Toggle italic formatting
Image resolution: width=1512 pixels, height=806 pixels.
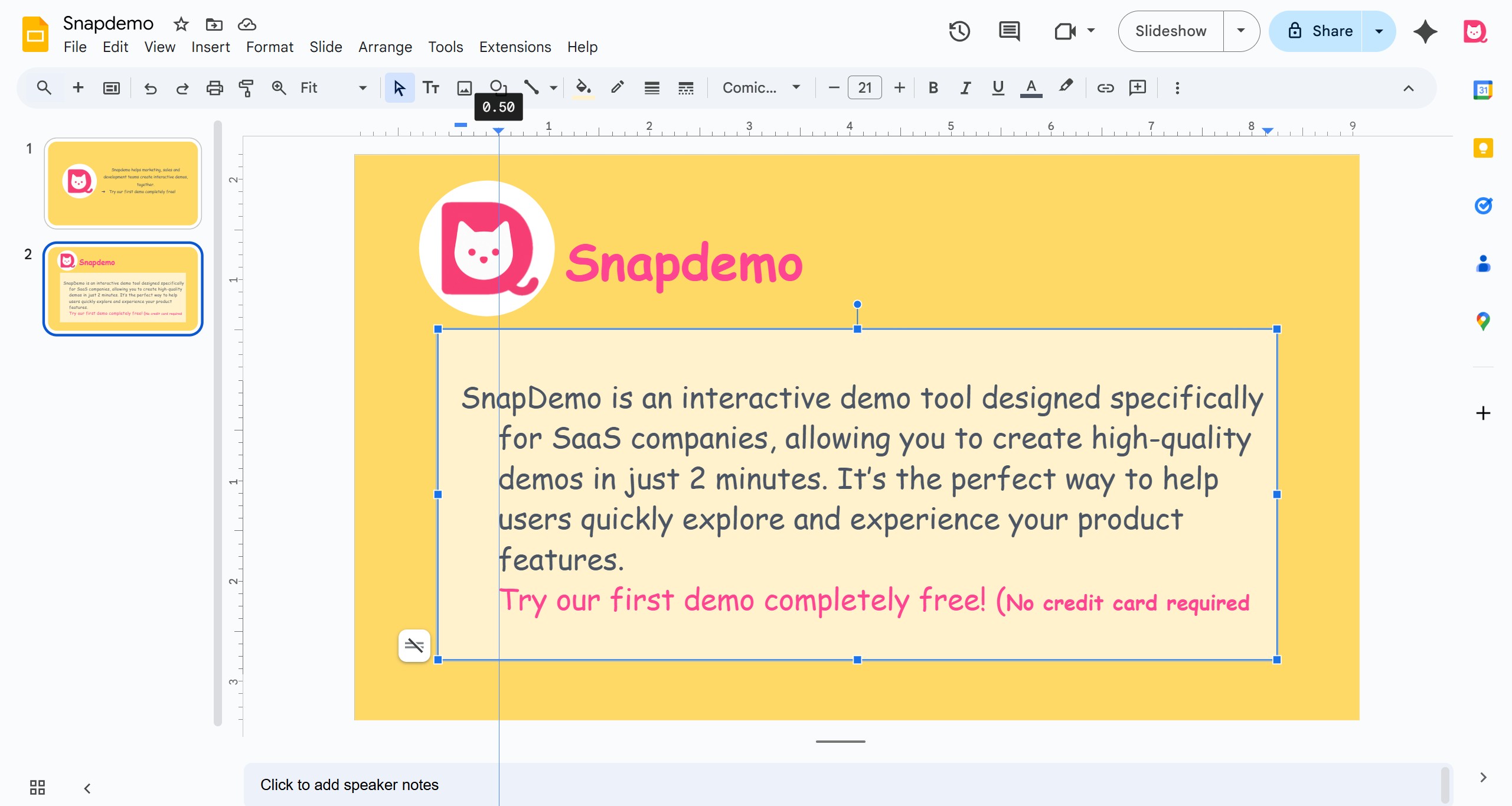point(965,88)
